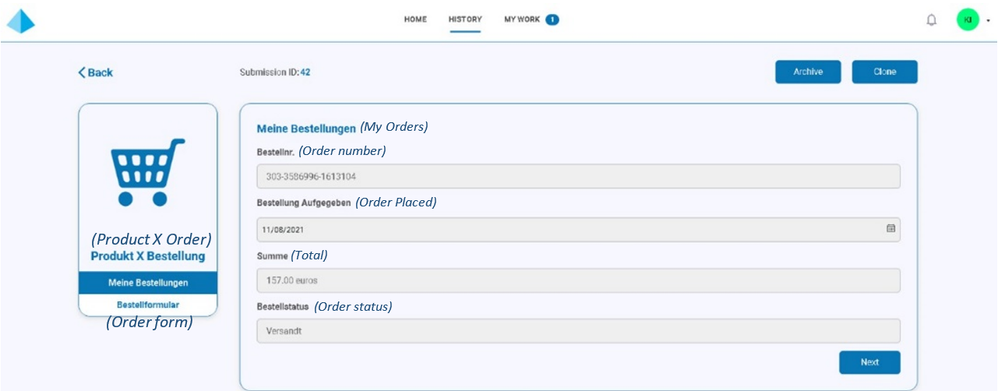998x391 pixels.
Task: Open the MY WORK tab
Action: pos(522,20)
